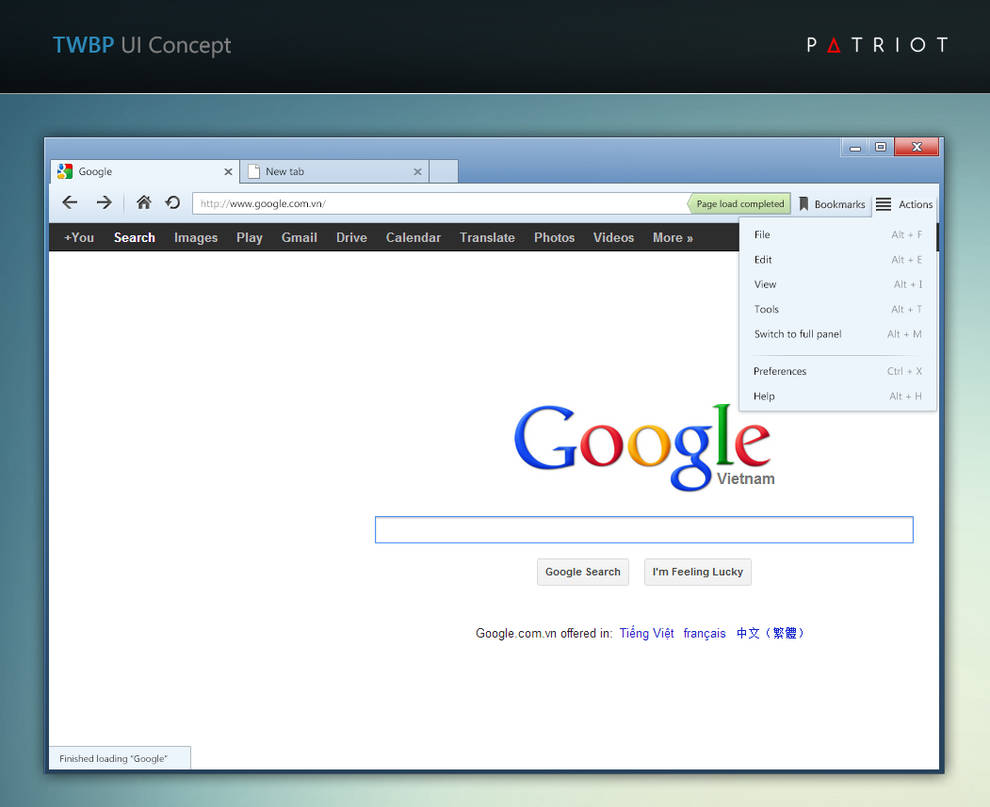Open the home page icon
990x807 pixels.
pos(144,203)
